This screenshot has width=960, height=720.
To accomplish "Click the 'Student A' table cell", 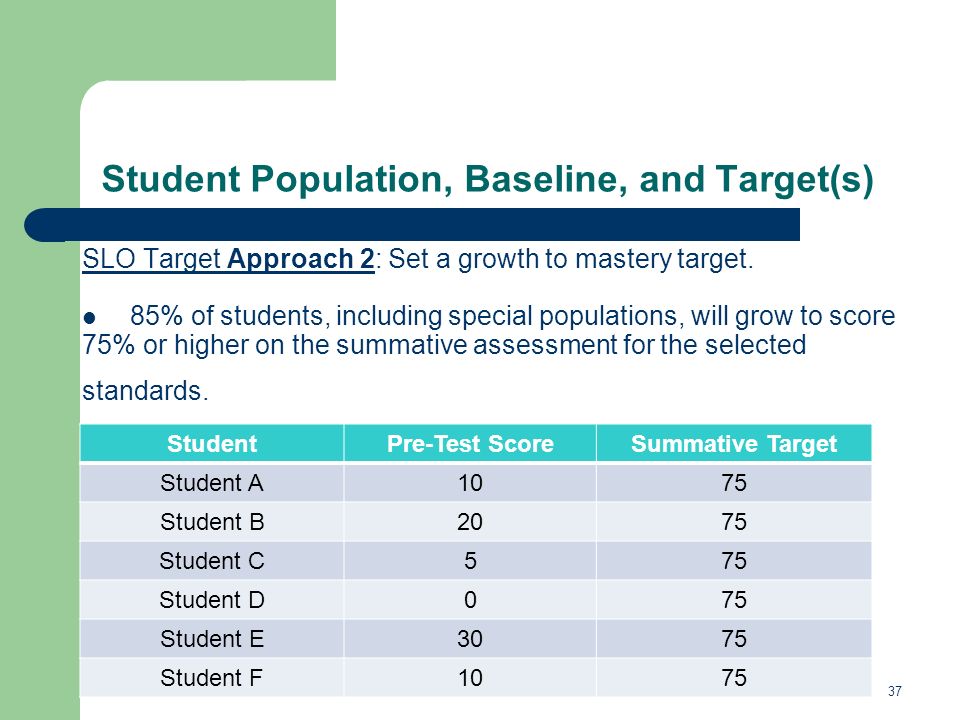I will point(212,483).
